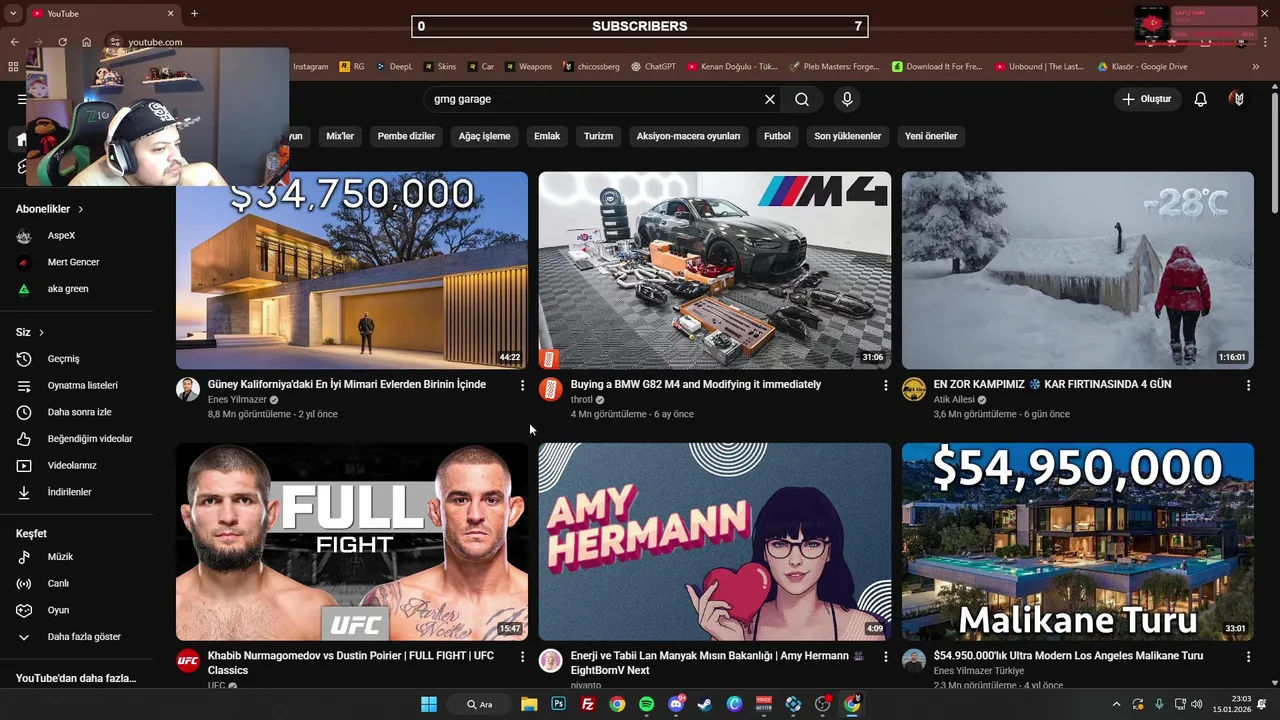Expand the Abonelikler subscriptions chevron
Screen dimensions: 1280x720
pyautogui.click(x=81, y=209)
